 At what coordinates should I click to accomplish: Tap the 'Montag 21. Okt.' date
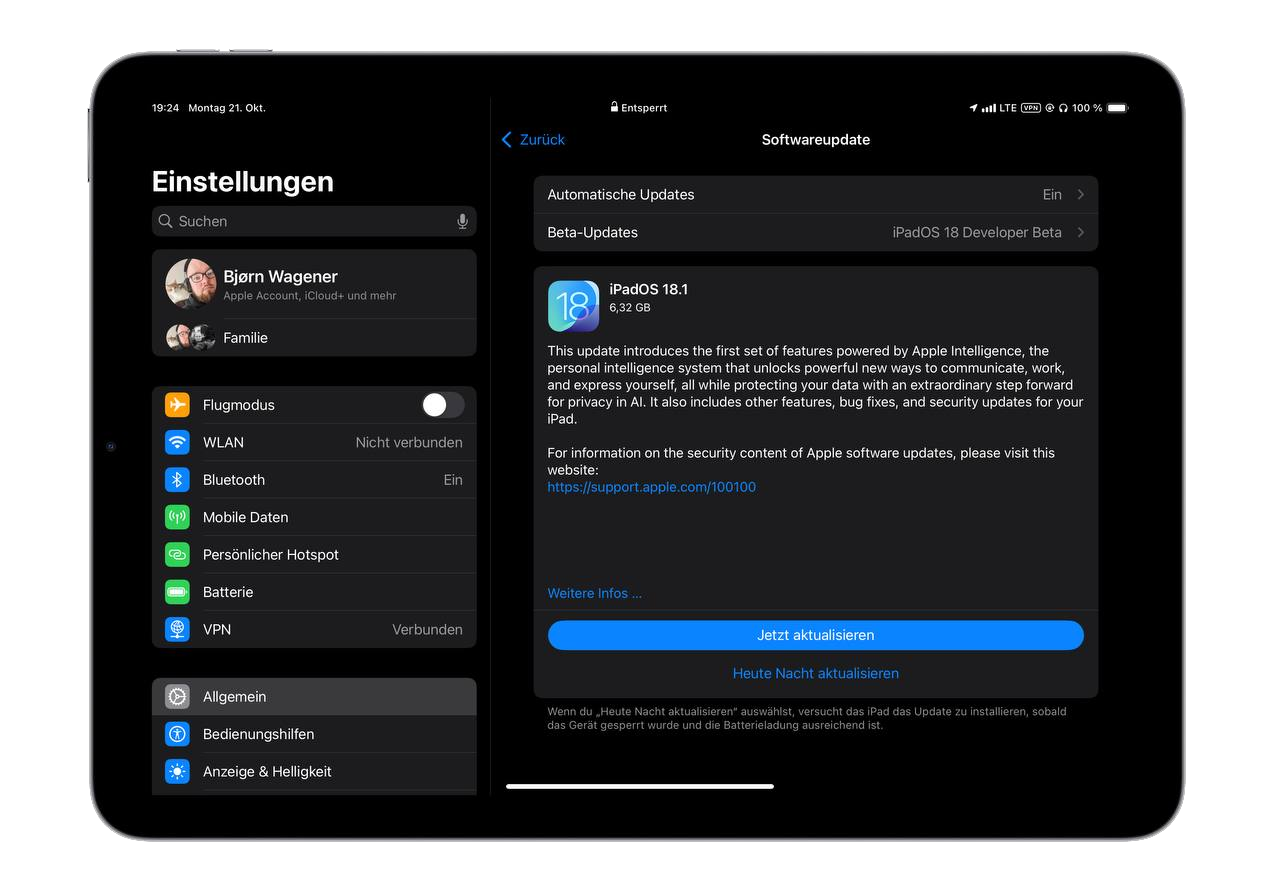pyautogui.click(x=227, y=108)
